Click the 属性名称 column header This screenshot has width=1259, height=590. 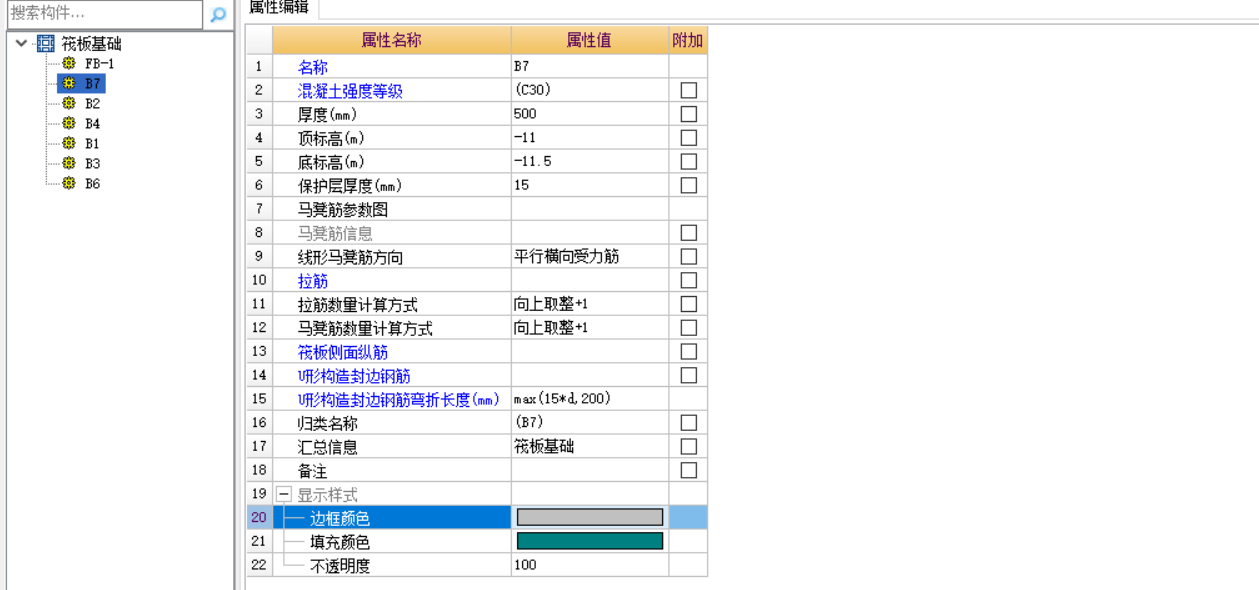pos(392,40)
